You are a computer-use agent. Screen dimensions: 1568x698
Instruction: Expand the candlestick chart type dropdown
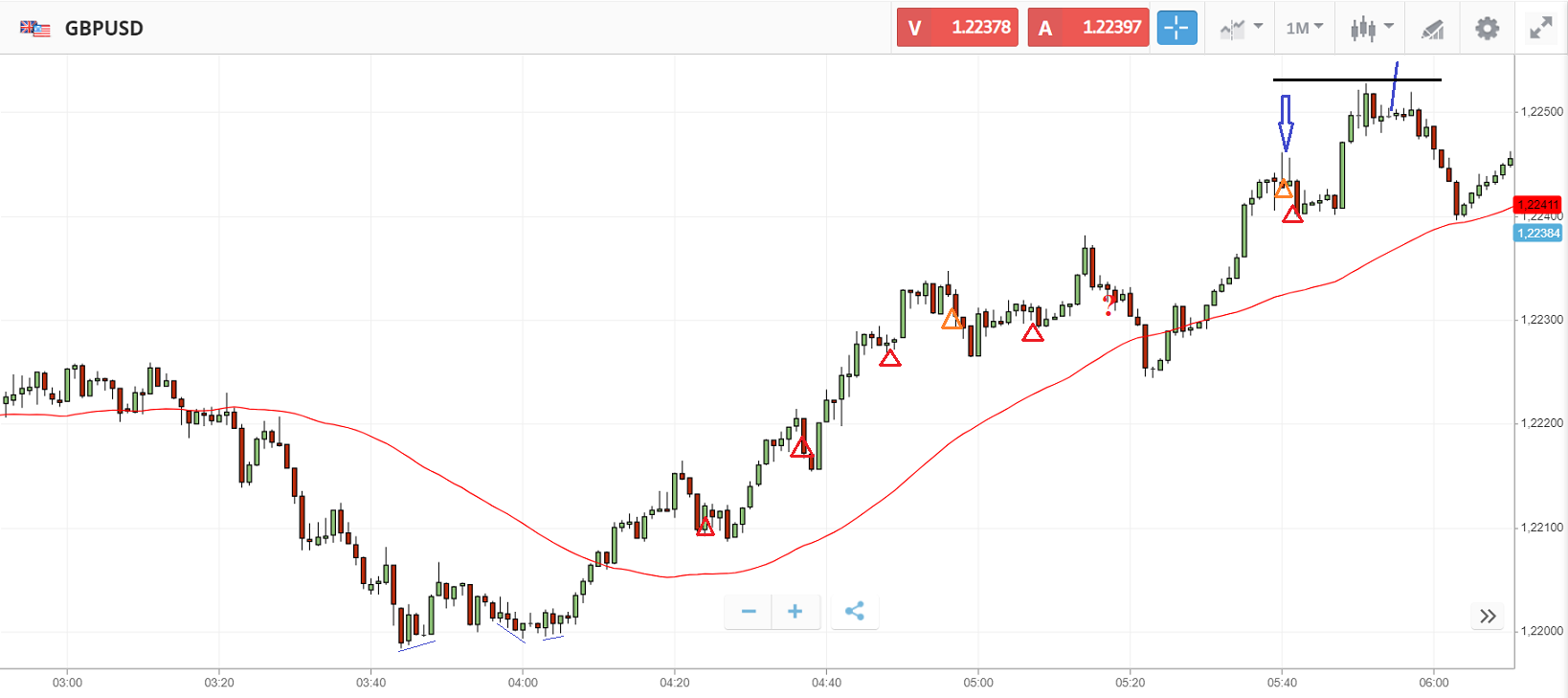pos(1371,29)
